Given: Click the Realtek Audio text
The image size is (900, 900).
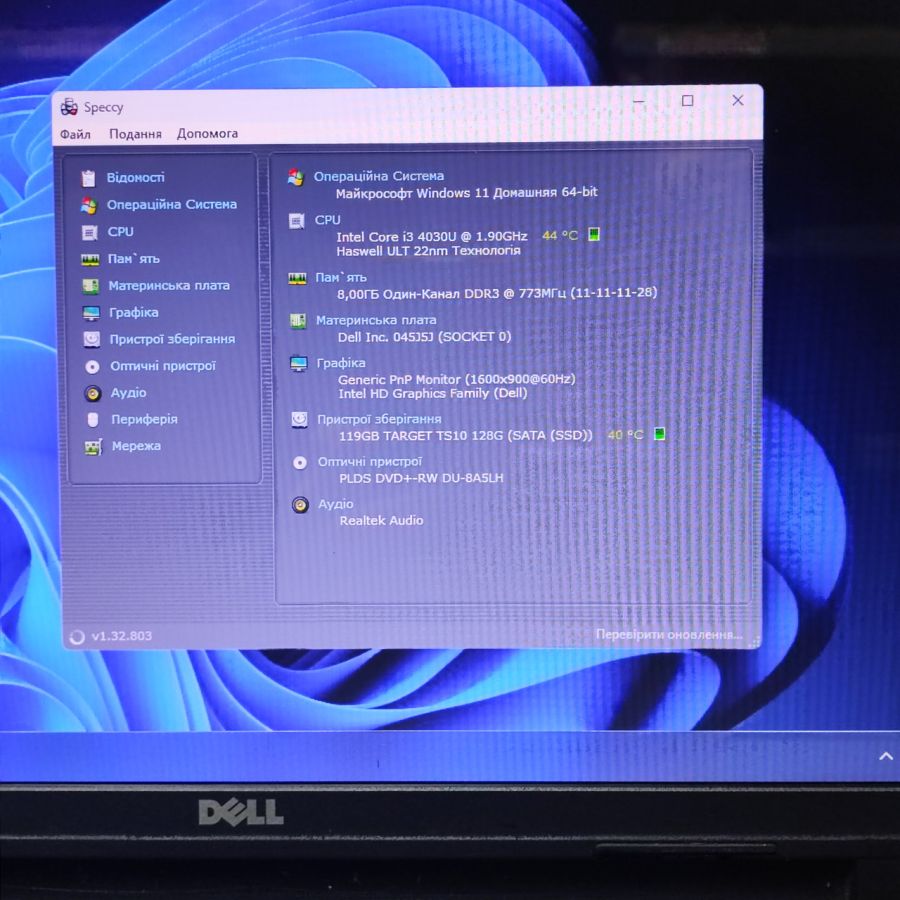Looking at the screenshot, I should pos(382,521).
